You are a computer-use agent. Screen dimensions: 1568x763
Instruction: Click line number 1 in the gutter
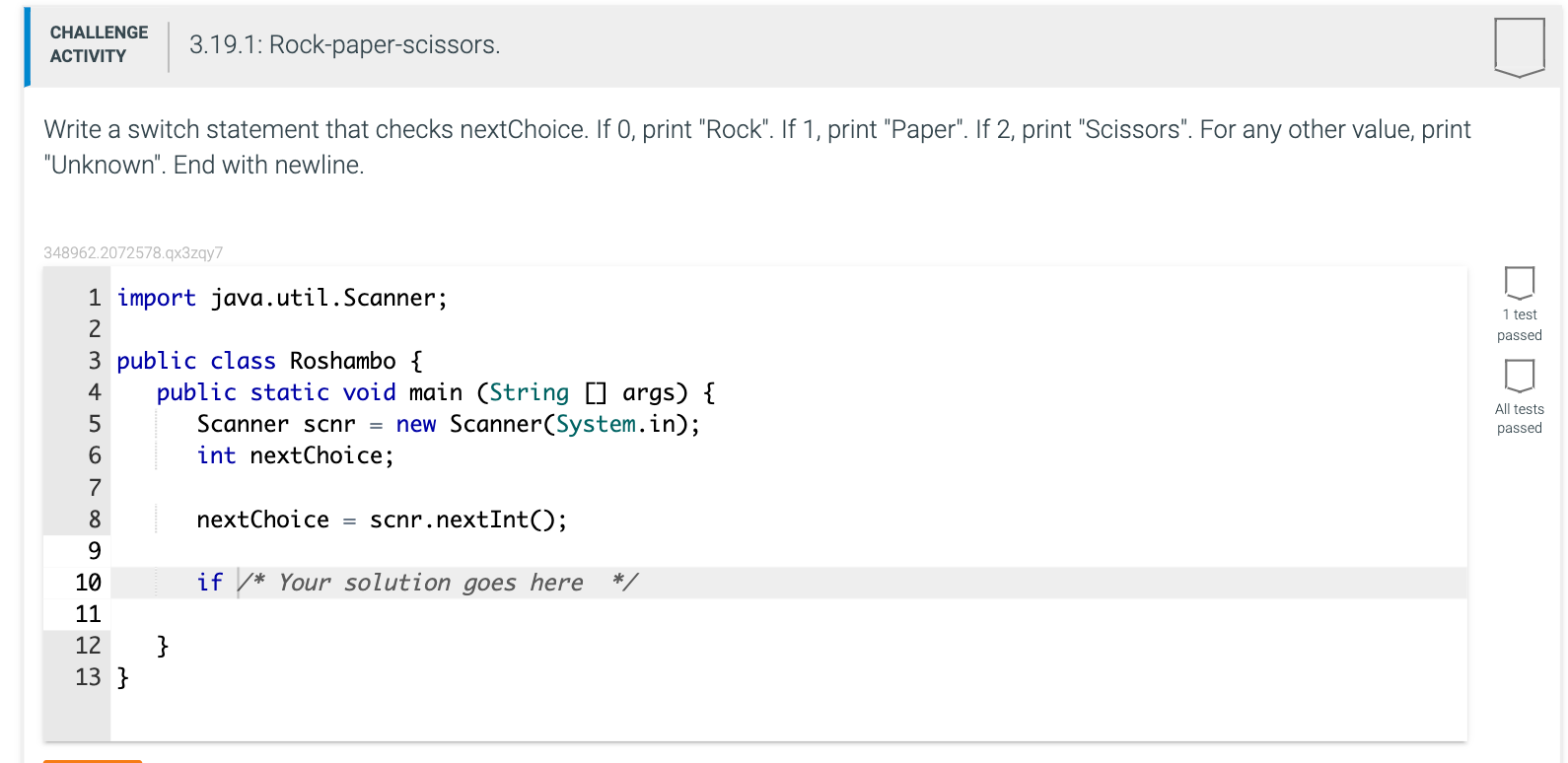point(95,298)
